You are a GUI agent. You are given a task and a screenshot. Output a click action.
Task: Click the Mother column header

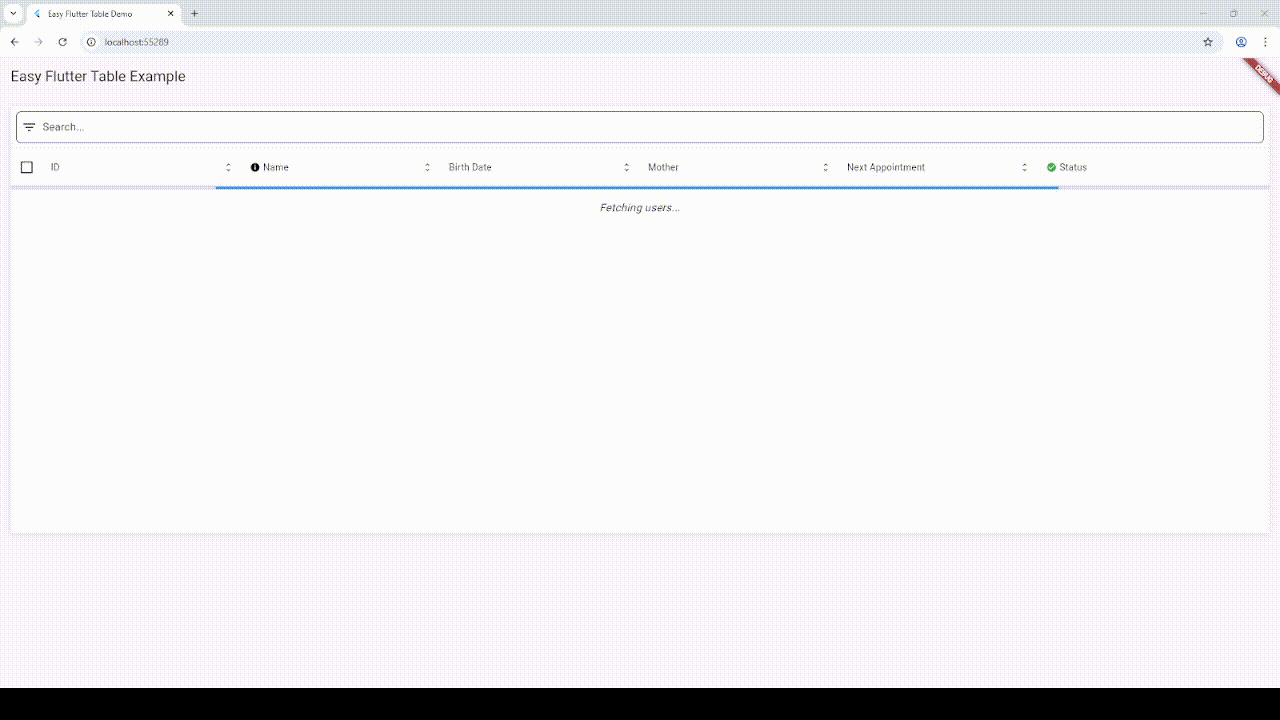pyautogui.click(x=663, y=167)
